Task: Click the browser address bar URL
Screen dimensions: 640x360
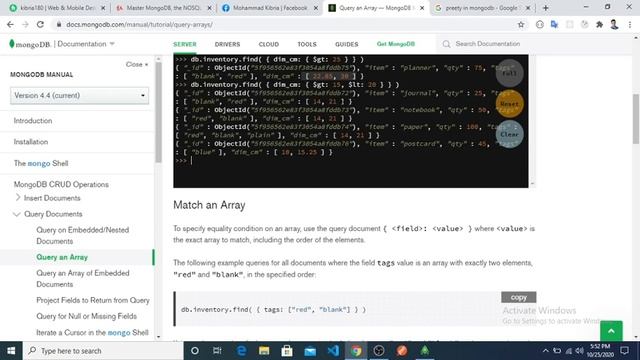Action: tap(140, 24)
